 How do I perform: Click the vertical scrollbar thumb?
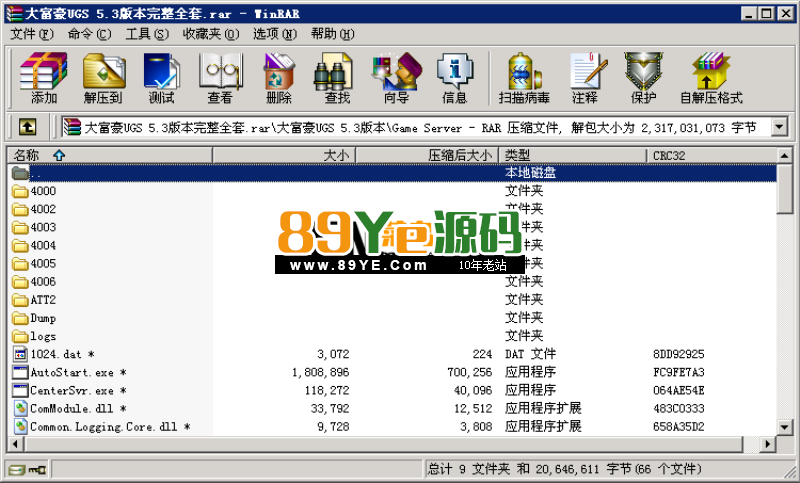pos(785,188)
